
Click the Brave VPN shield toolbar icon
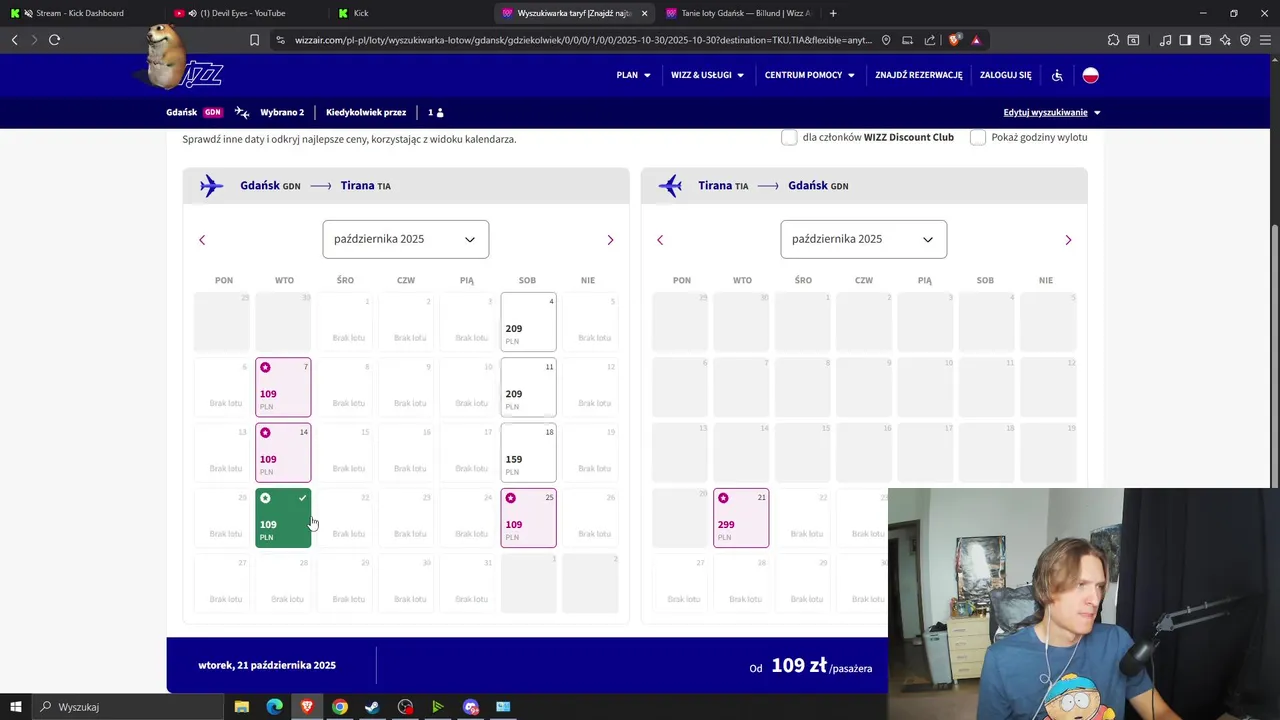click(x=1245, y=40)
